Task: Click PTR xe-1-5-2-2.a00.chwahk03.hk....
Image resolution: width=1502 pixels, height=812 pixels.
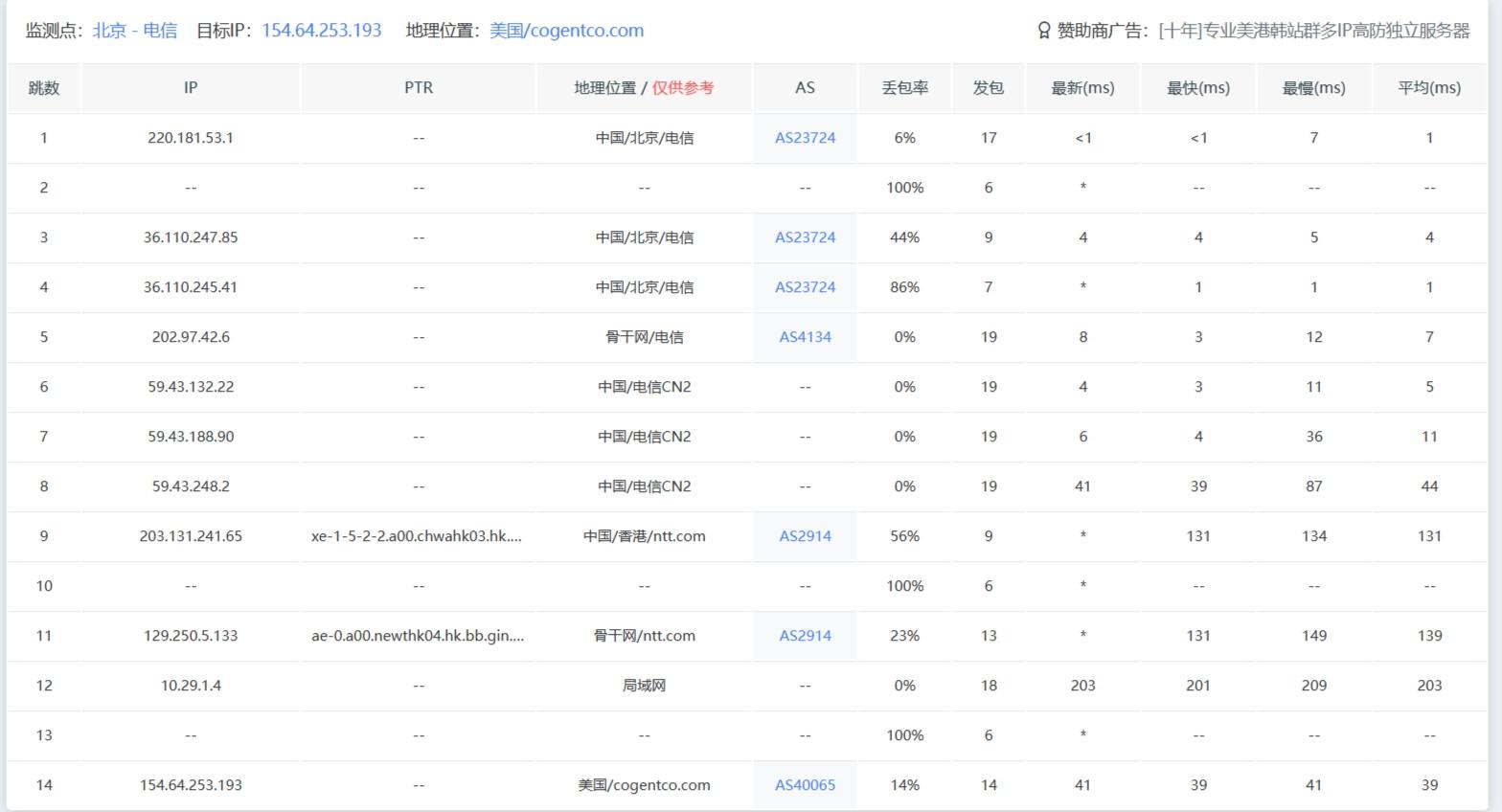Action: coord(417,536)
